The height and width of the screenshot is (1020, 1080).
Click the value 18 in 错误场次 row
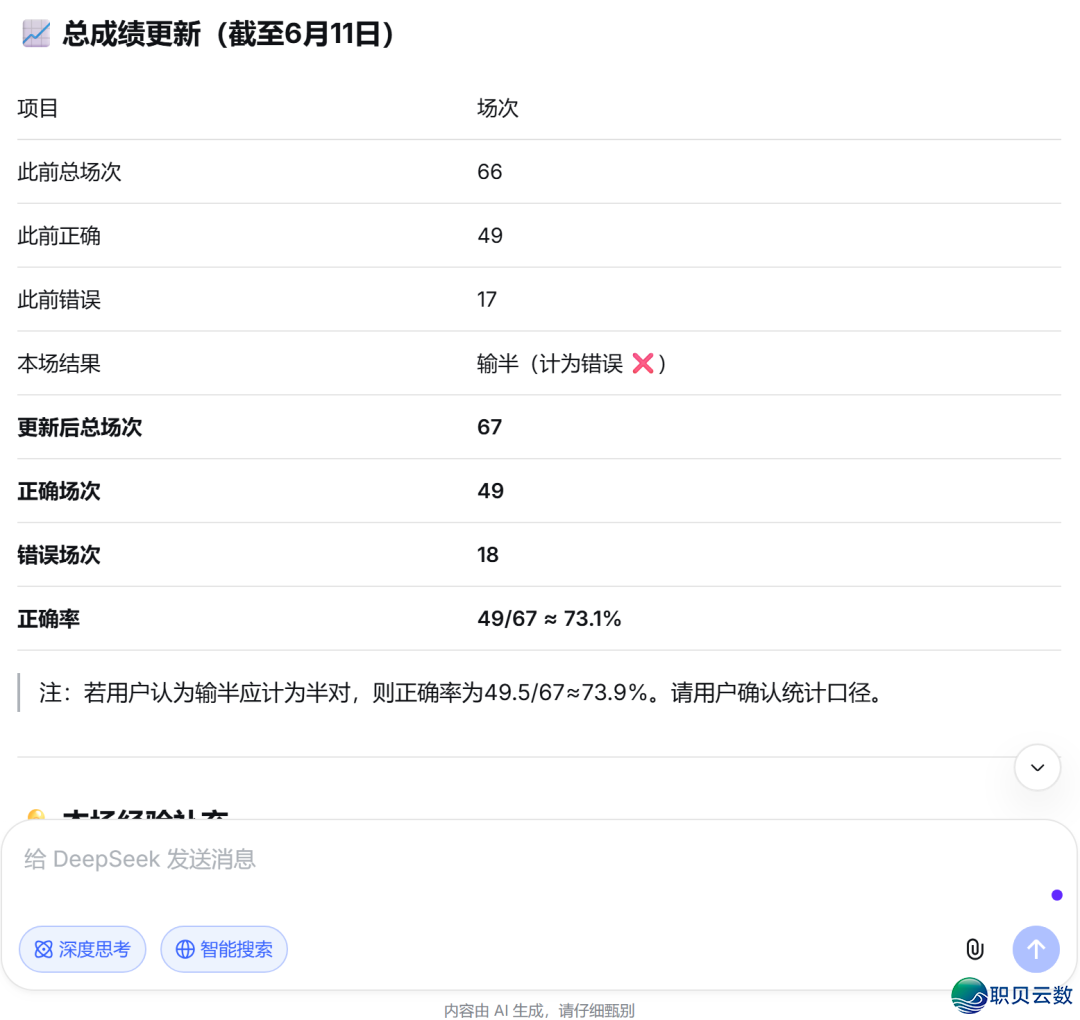488,555
